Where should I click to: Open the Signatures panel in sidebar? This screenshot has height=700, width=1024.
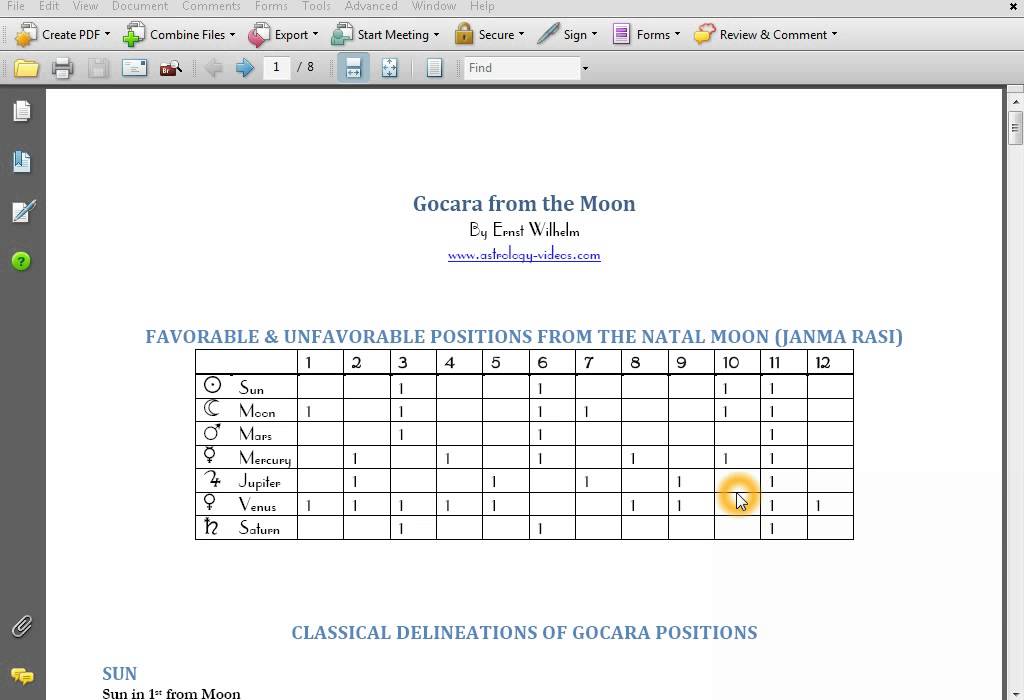[23, 211]
